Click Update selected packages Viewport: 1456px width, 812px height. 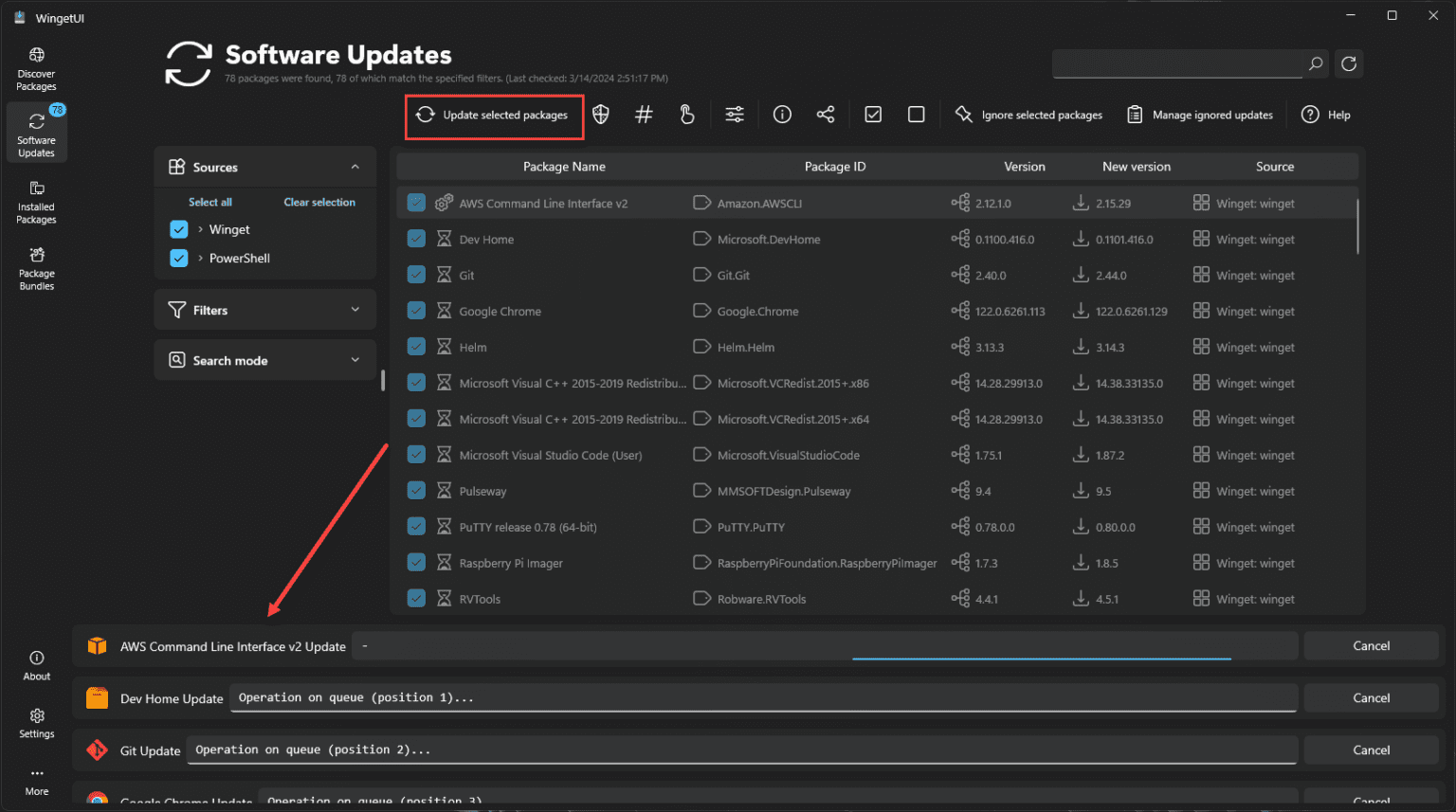click(x=494, y=115)
